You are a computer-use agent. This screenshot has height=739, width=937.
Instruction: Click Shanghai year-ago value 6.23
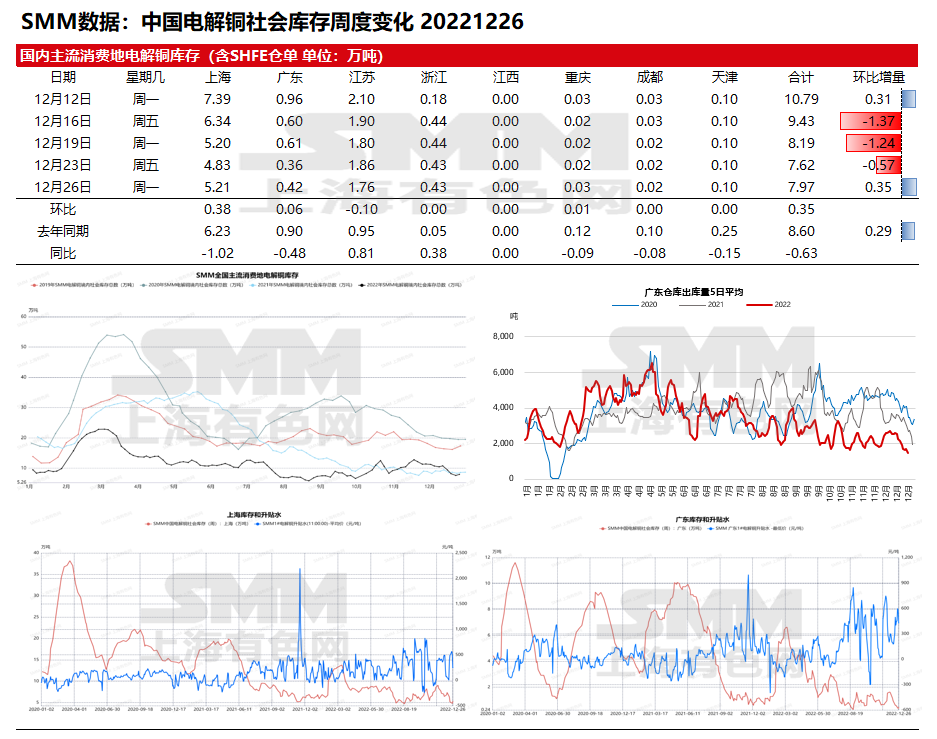pyautogui.click(x=218, y=232)
